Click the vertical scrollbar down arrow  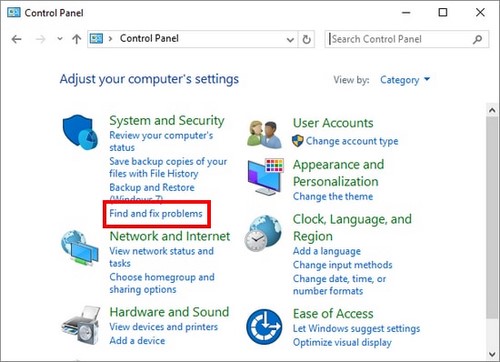[492, 354]
